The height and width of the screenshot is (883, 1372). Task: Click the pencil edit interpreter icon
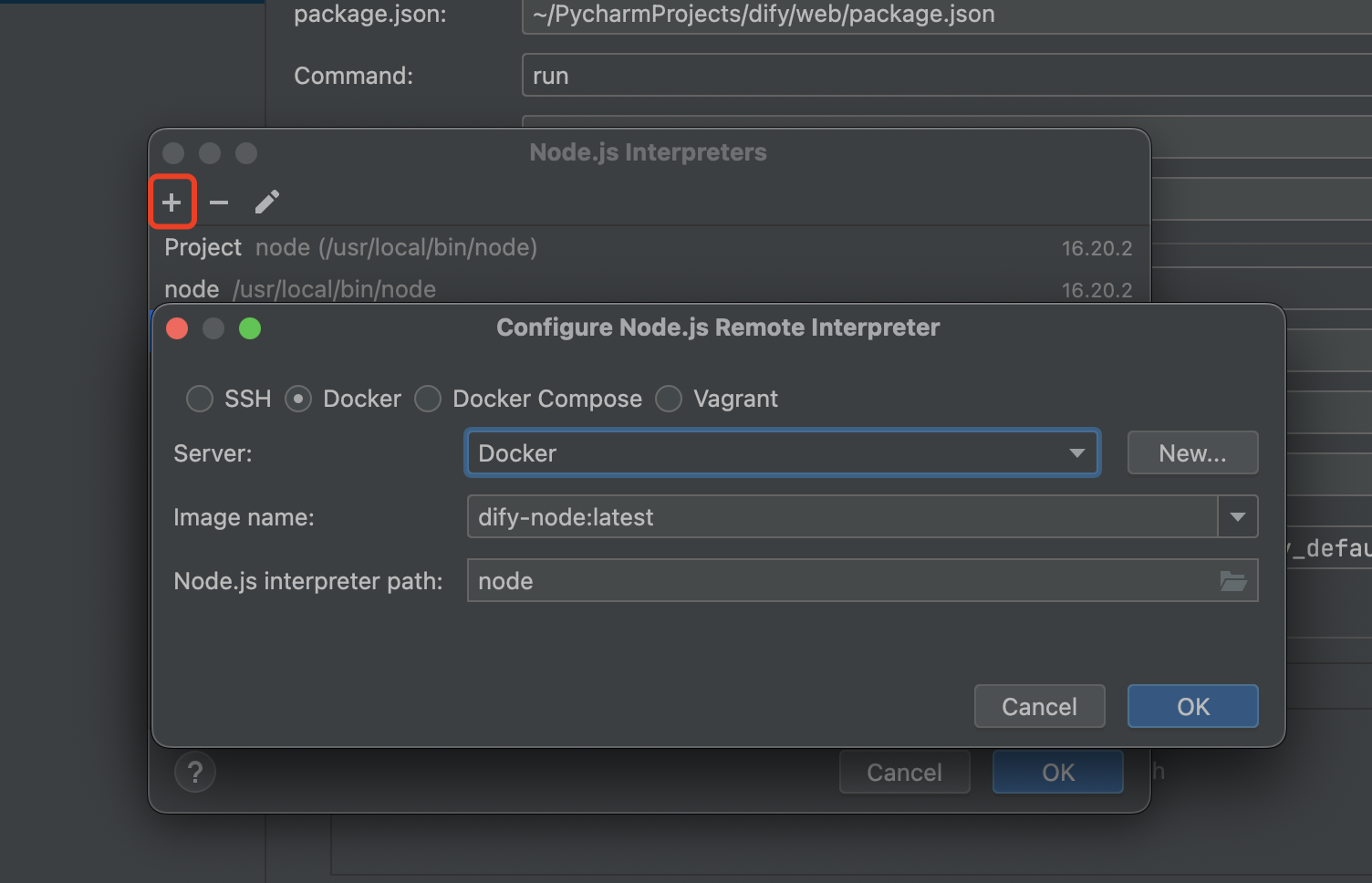[x=266, y=202]
